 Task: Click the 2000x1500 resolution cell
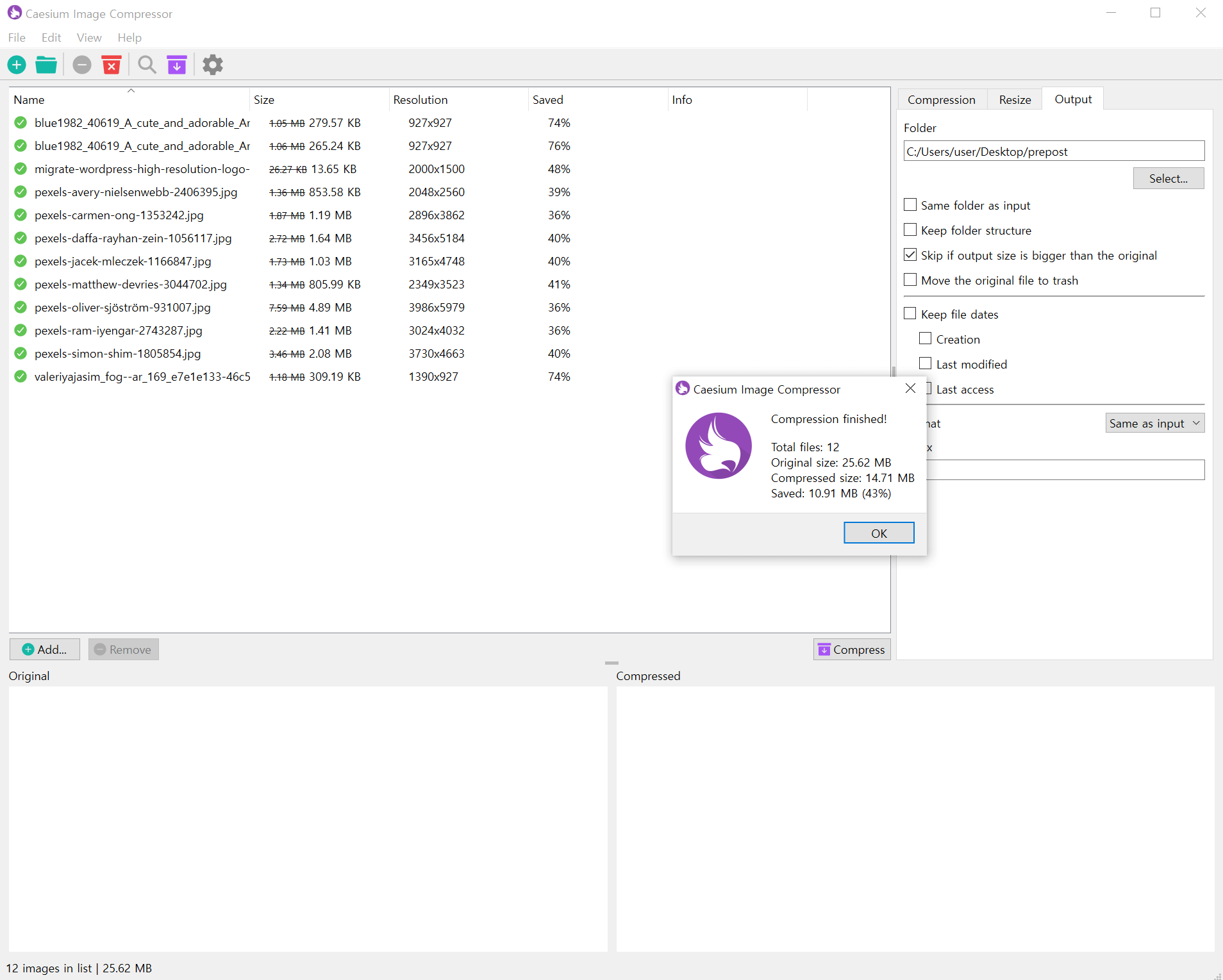pos(437,169)
